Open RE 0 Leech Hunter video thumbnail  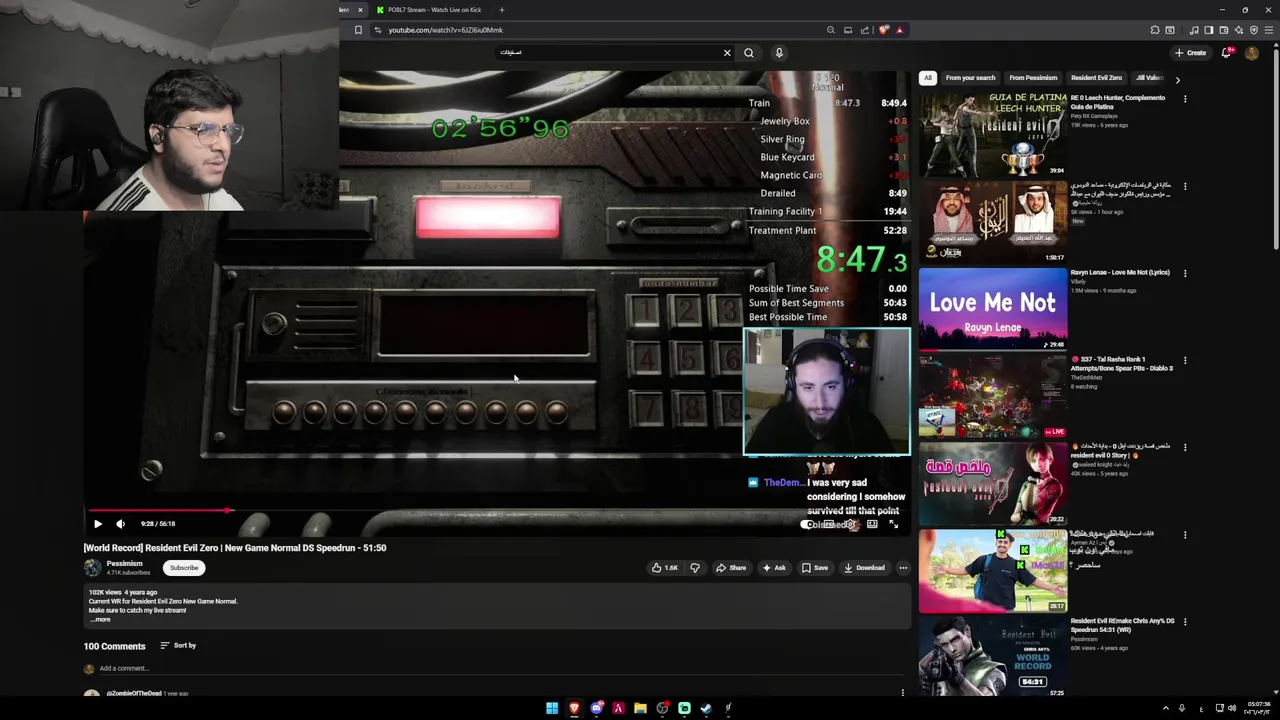(993, 135)
